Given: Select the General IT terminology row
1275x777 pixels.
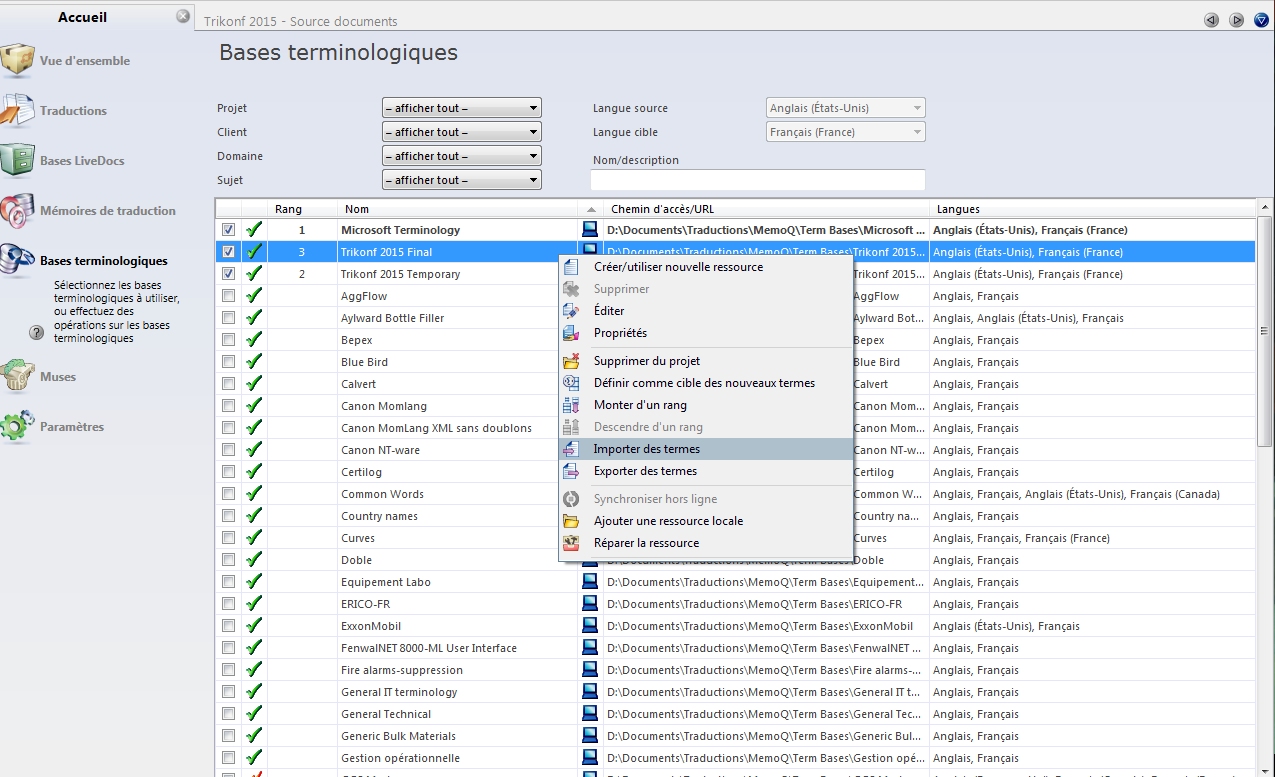Looking at the screenshot, I should coord(736,692).
